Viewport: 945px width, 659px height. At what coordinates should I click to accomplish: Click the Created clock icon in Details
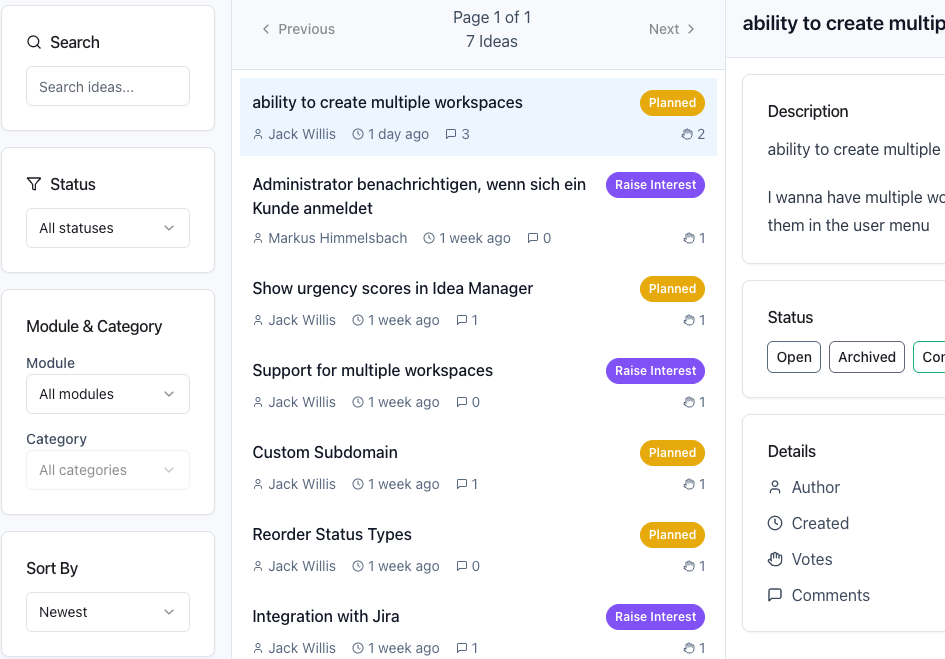(x=775, y=523)
